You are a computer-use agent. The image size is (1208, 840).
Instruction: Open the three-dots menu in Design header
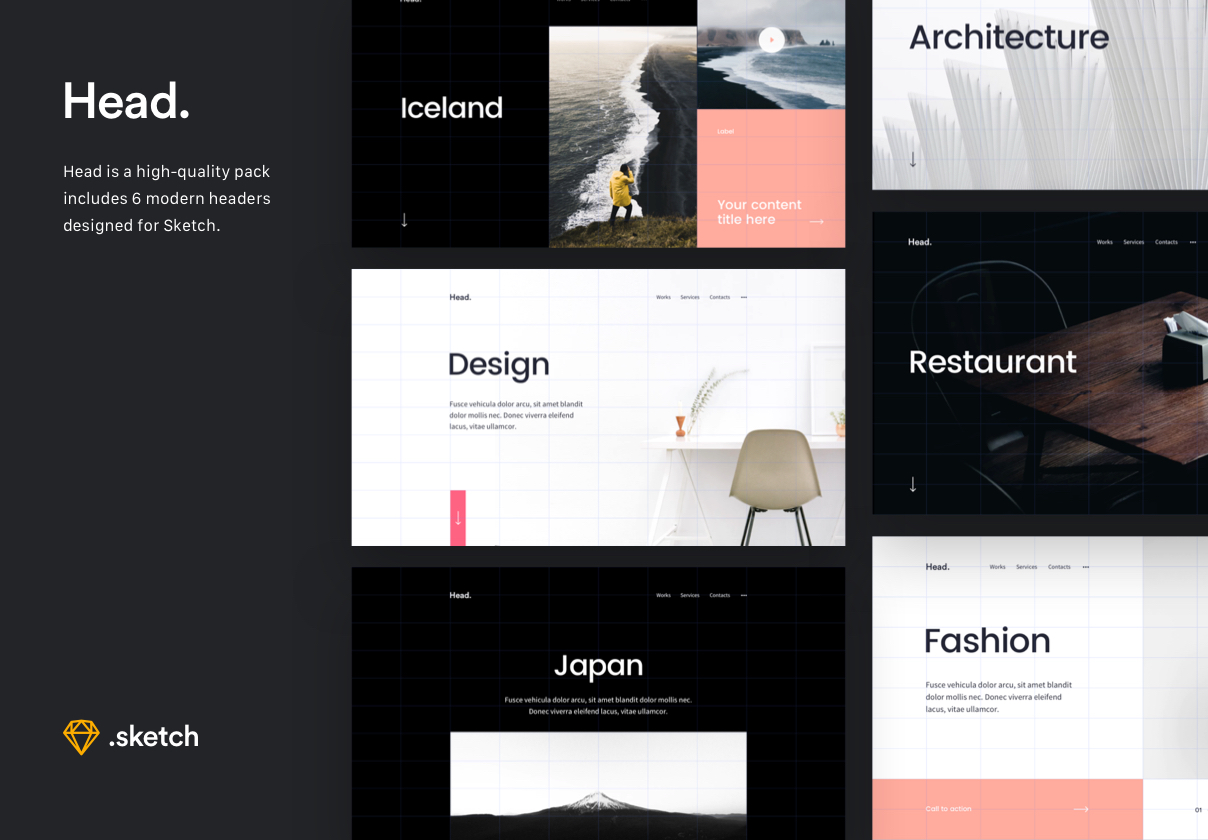click(x=744, y=297)
